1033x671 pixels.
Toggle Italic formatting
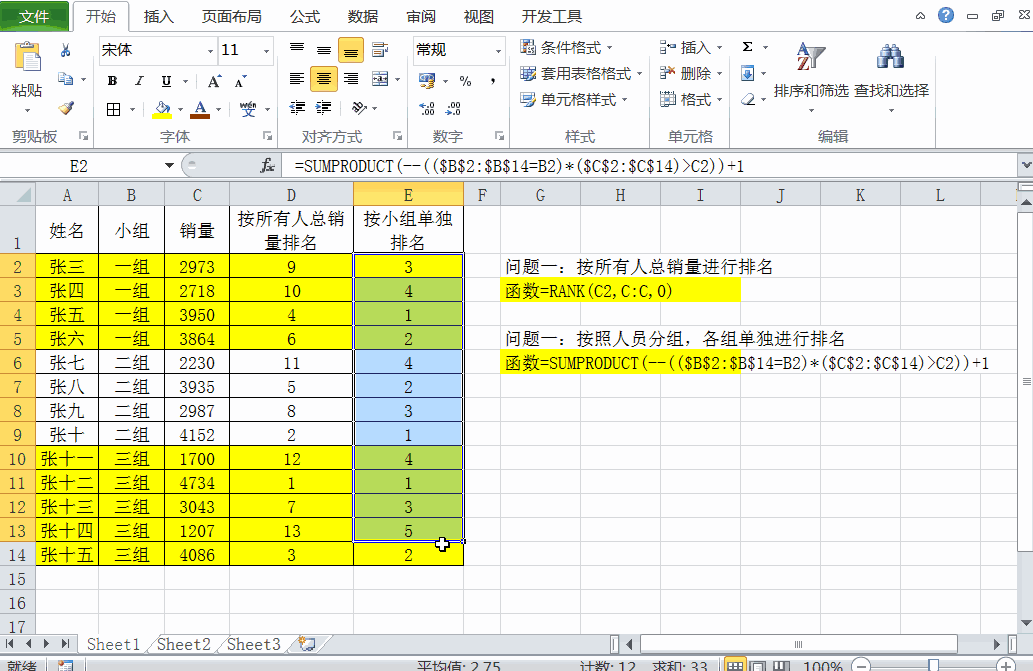pyautogui.click(x=139, y=81)
